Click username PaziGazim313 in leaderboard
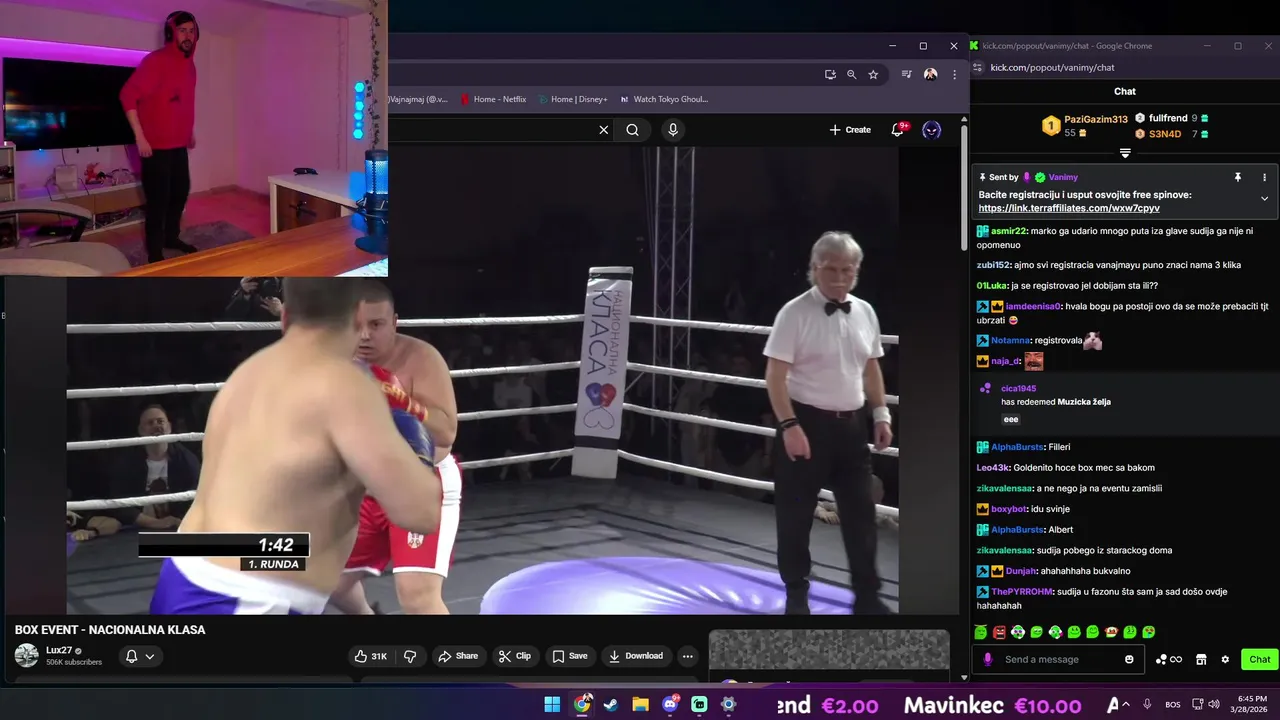The width and height of the screenshot is (1280, 720). [1096, 119]
